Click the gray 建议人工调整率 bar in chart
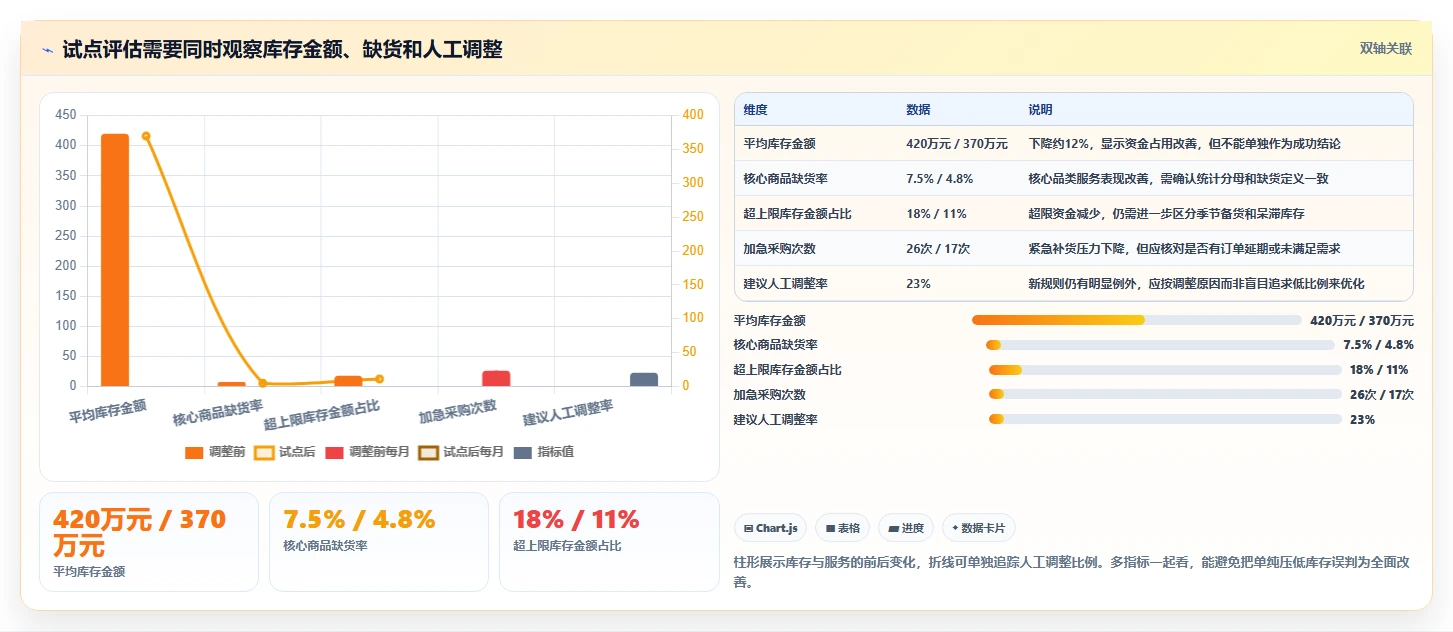Image resolution: width=1453 pixels, height=632 pixels. [644, 379]
